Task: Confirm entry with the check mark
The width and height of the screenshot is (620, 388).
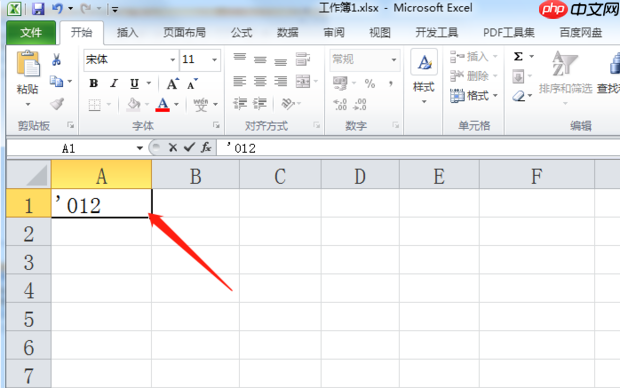Action: 189,148
